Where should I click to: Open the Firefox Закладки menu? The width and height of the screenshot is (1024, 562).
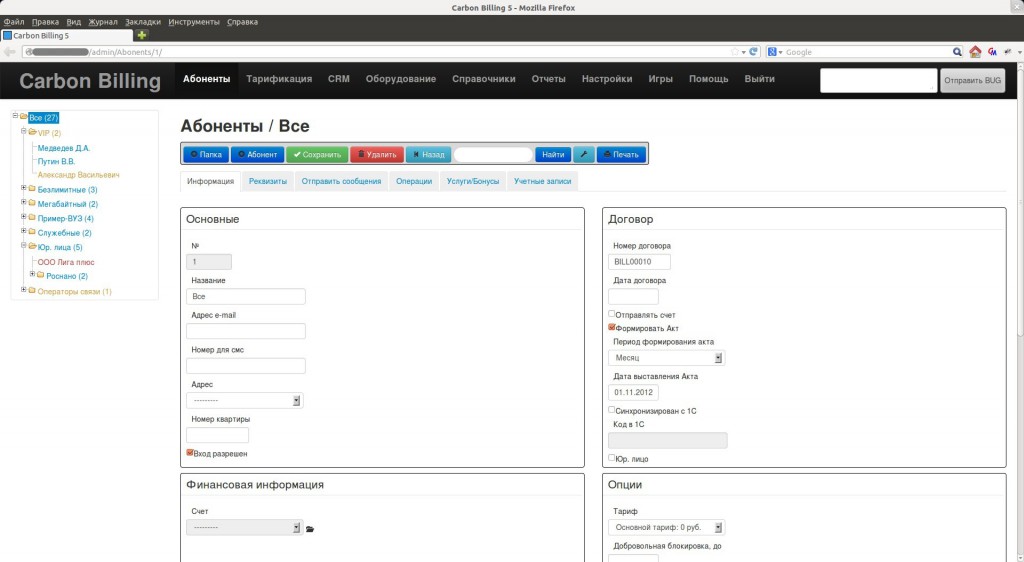click(x=143, y=22)
